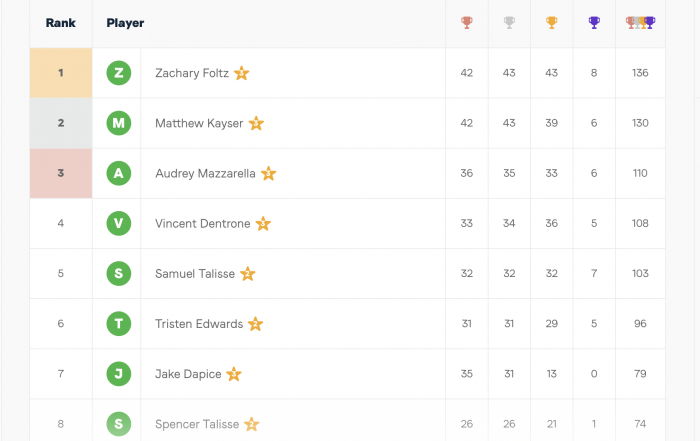The image size is (700, 441).
Task: Click Audrey Mazzarella's green A avatar
Action: coord(119,173)
